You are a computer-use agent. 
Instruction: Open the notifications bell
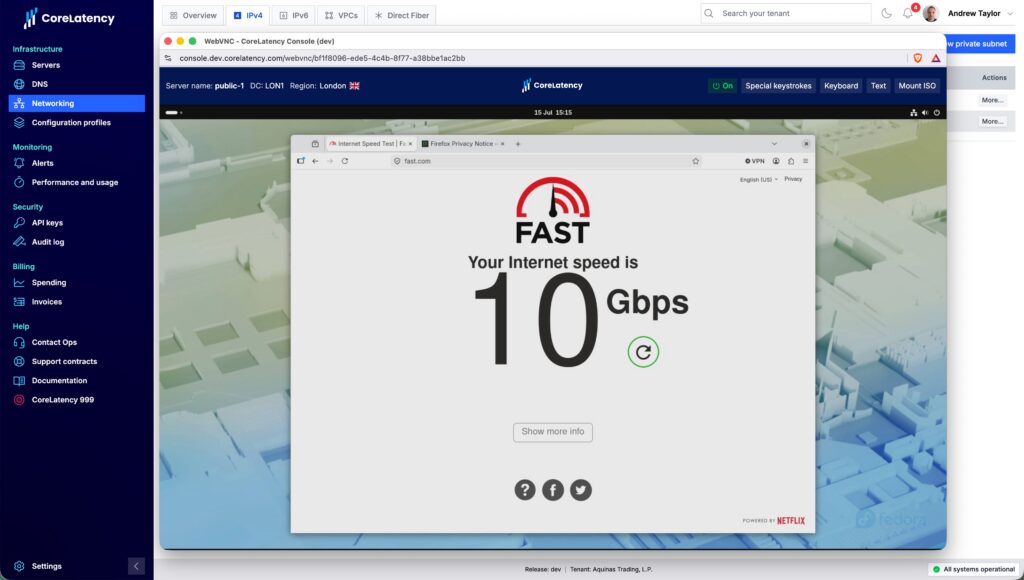point(908,13)
